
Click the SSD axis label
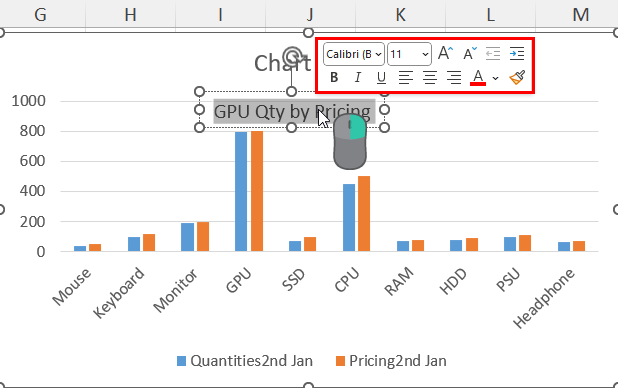coord(294,280)
